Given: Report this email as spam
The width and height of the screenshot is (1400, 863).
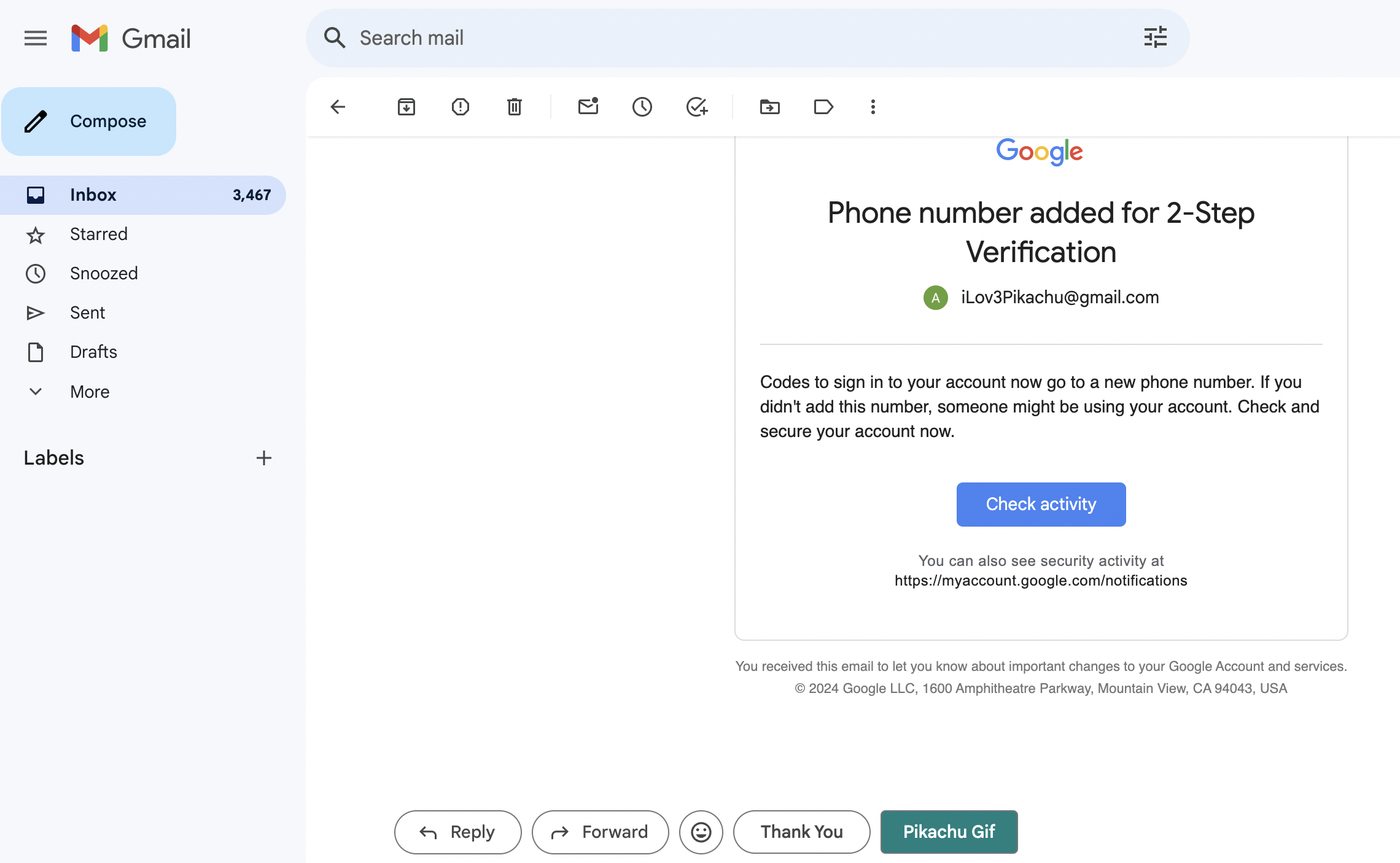Looking at the screenshot, I should pos(460,107).
